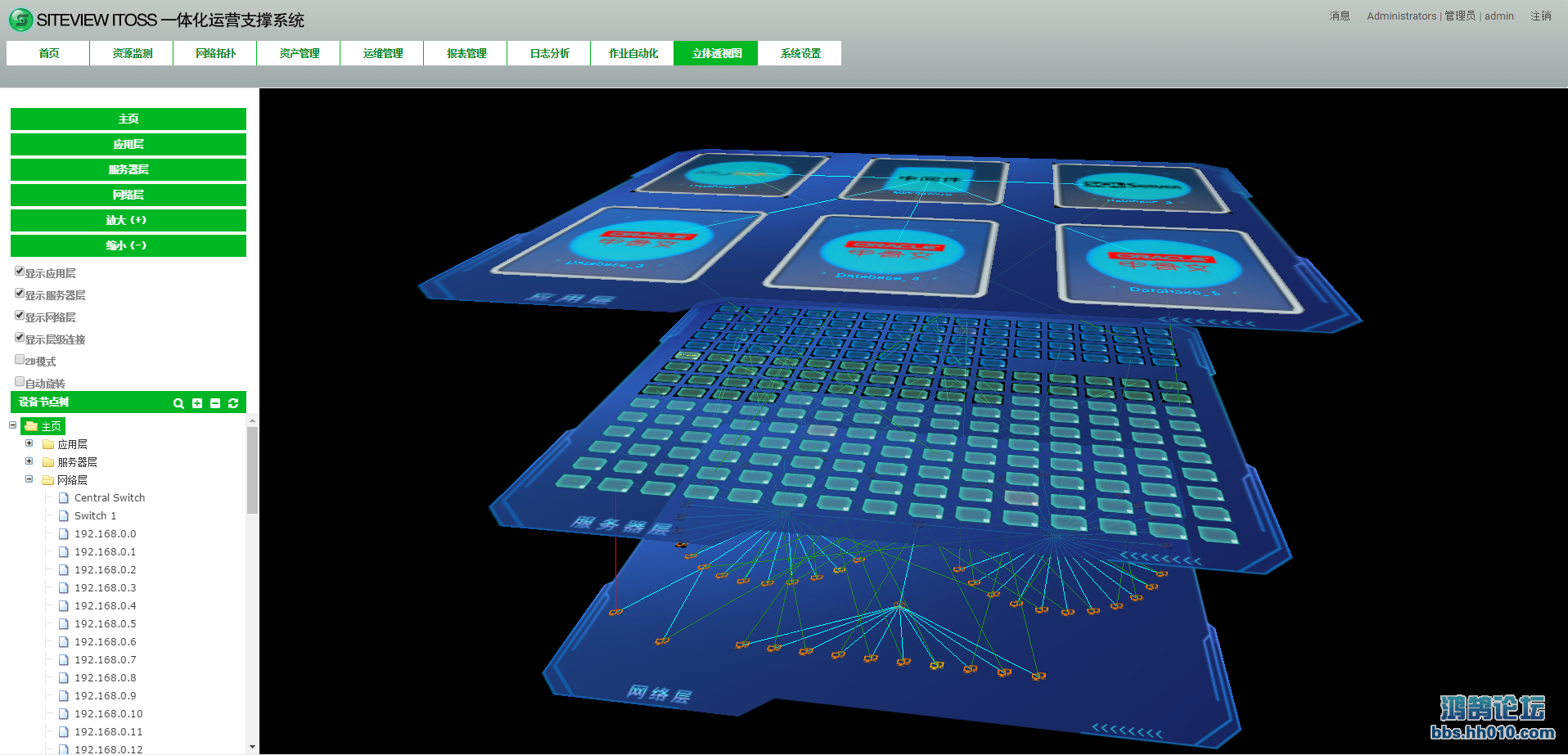Zoom out with 缩小 (-) button
The width and height of the screenshot is (1568, 755).
[x=128, y=246]
